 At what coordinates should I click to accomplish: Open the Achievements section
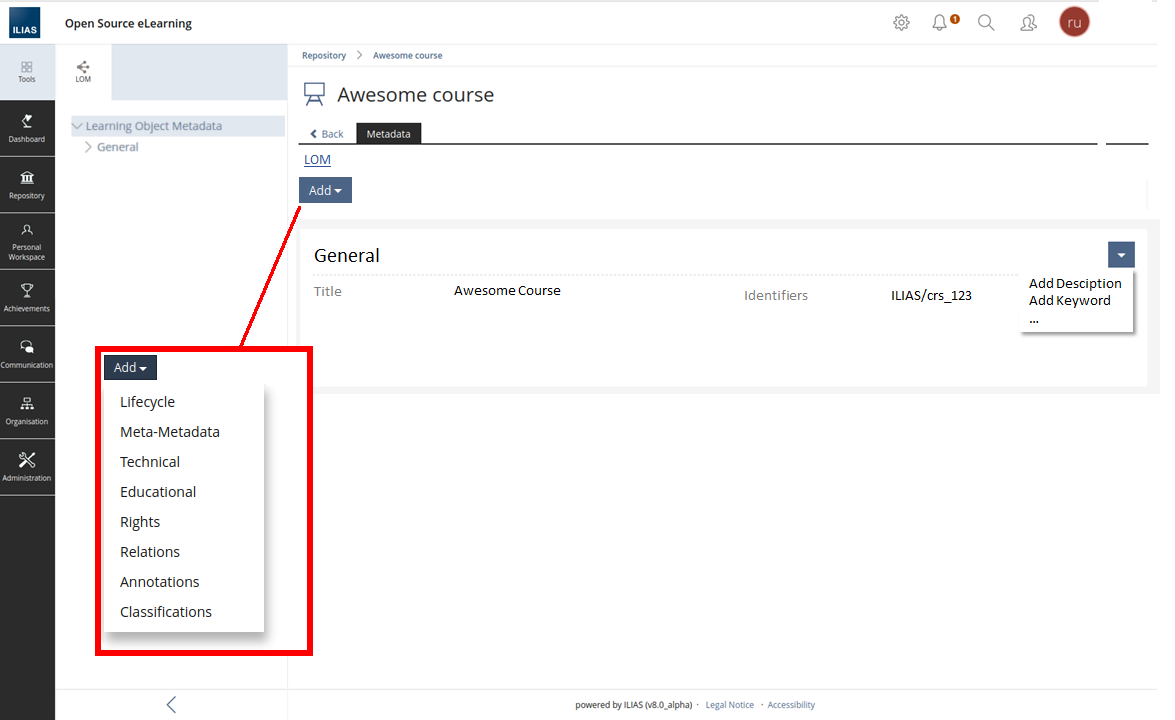(x=27, y=298)
